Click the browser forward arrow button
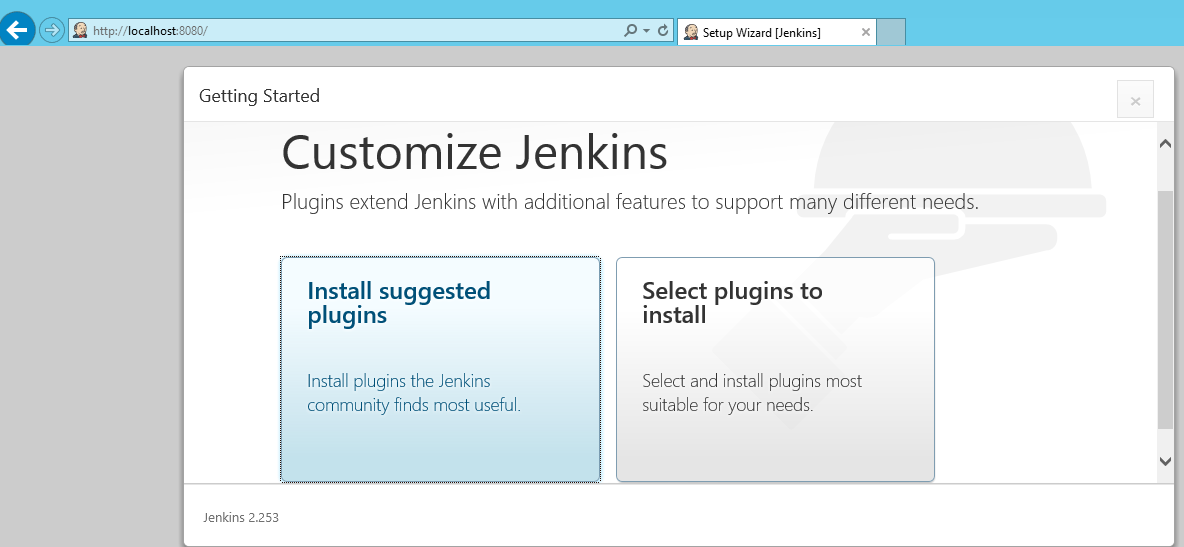 coord(51,30)
